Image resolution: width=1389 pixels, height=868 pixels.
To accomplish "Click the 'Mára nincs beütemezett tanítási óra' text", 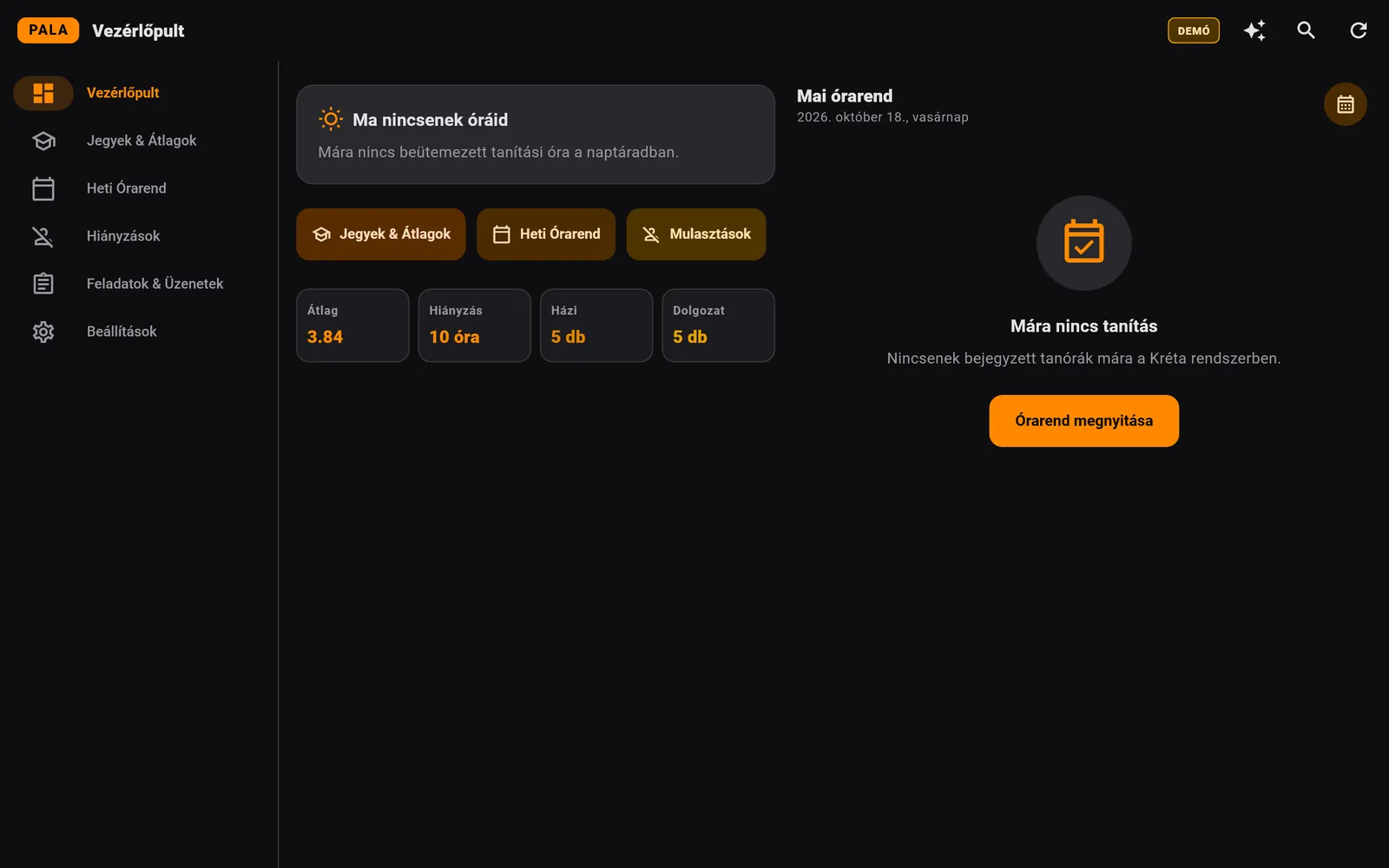I will (498, 152).
